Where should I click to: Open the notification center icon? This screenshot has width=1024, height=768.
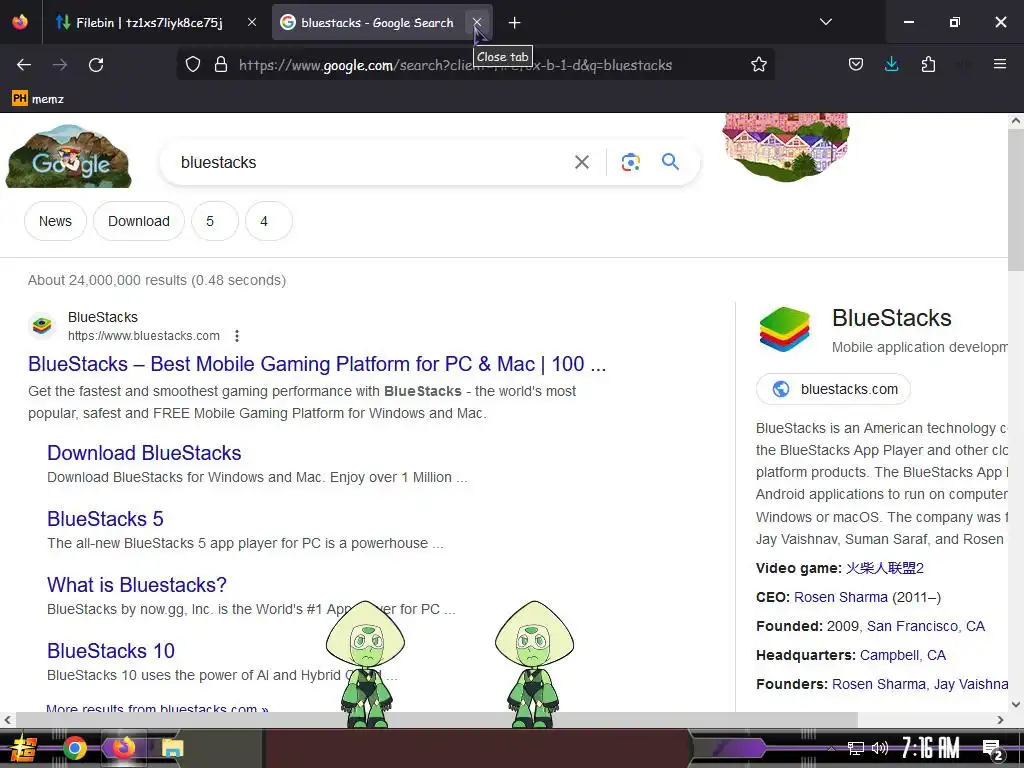[993, 749]
